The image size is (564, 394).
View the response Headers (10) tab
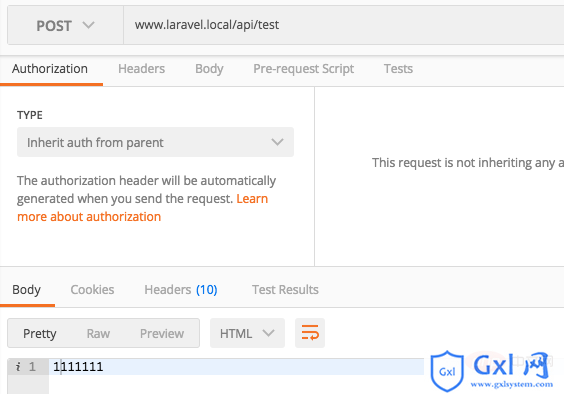181,290
